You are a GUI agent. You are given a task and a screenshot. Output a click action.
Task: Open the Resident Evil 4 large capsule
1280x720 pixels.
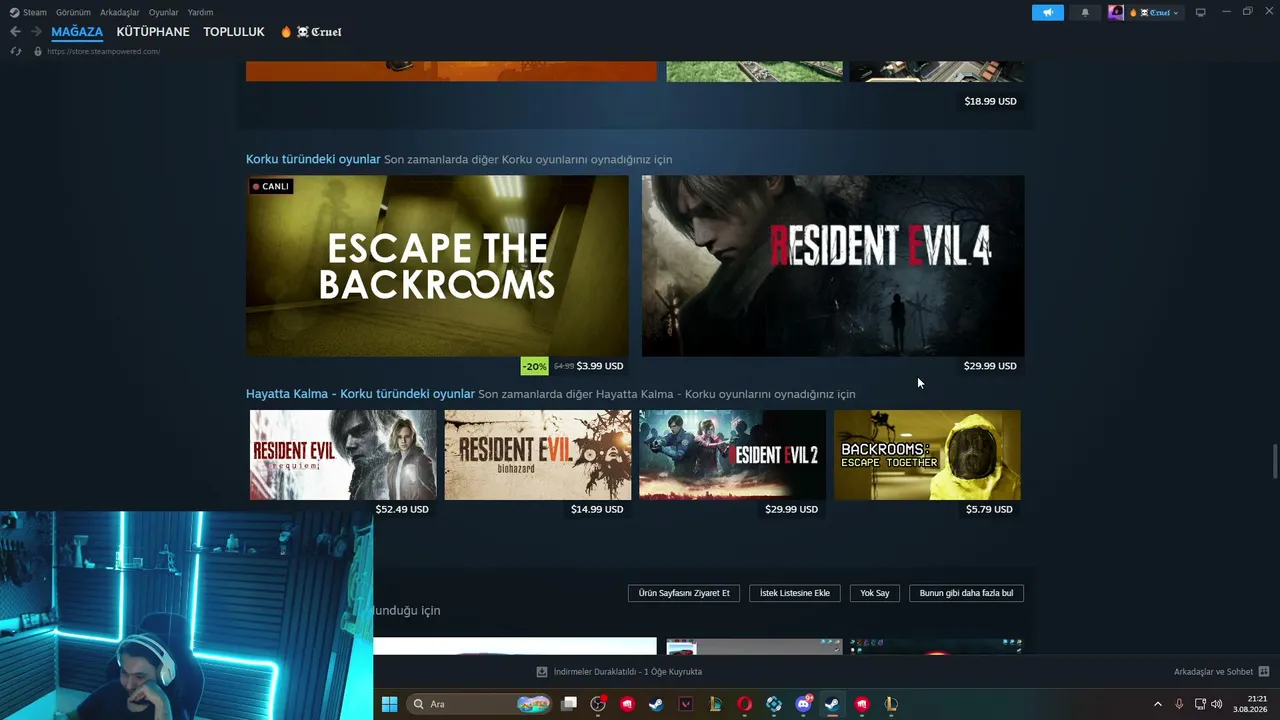tap(833, 266)
